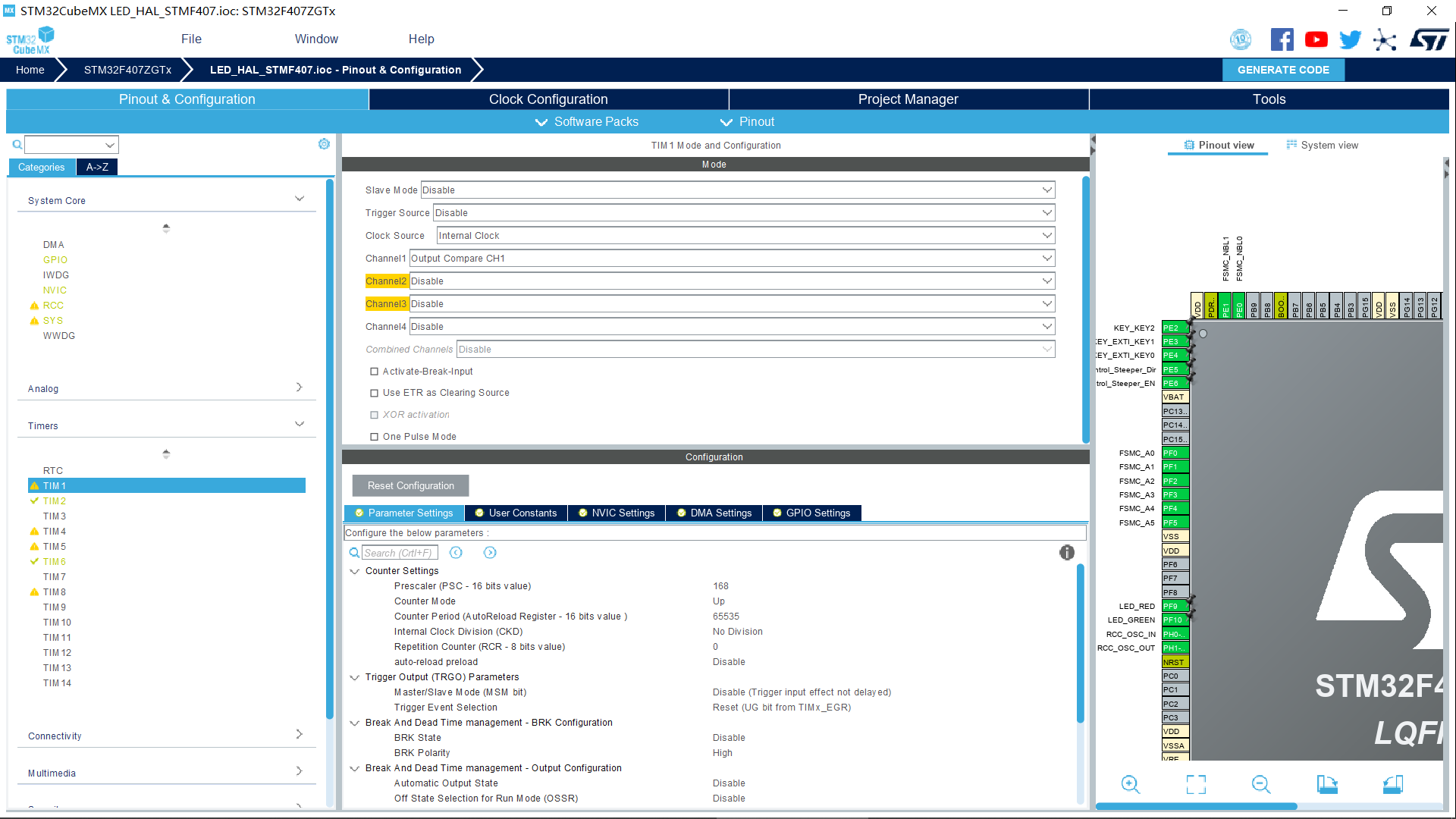Switch to Clock Configuration tab

(548, 99)
